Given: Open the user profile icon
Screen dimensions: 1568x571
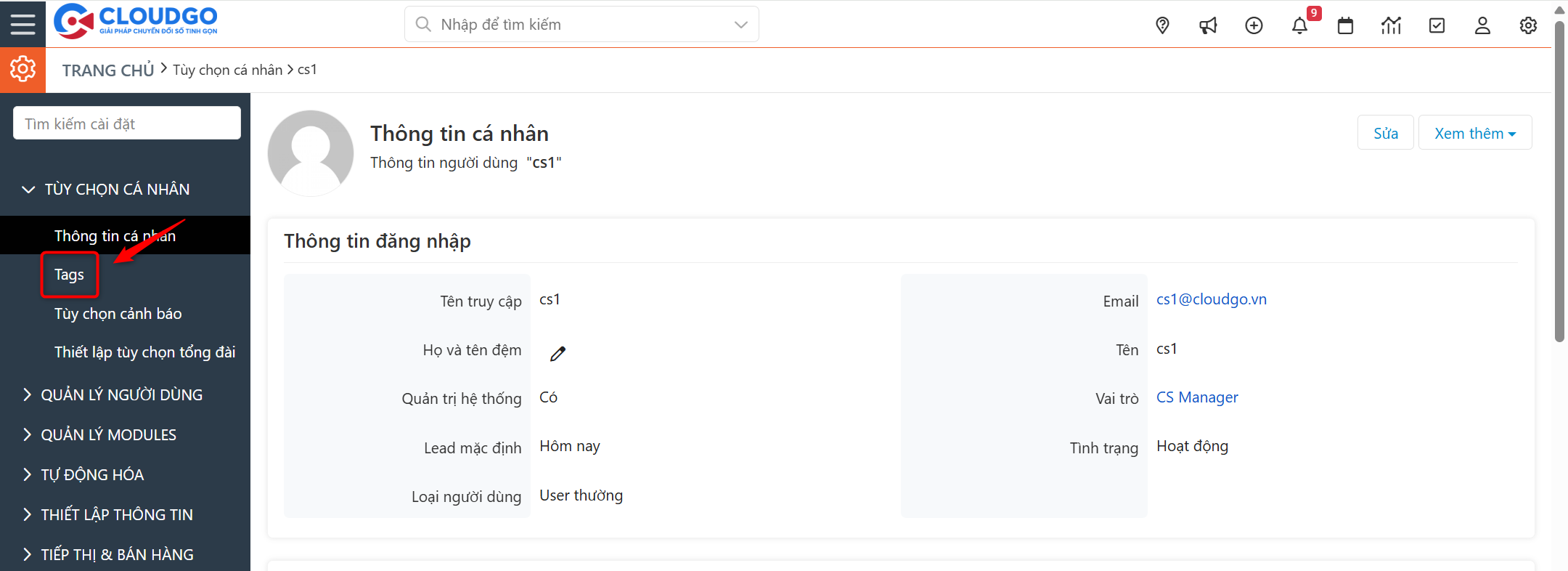Looking at the screenshot, I should click(x=1482, y=25).
